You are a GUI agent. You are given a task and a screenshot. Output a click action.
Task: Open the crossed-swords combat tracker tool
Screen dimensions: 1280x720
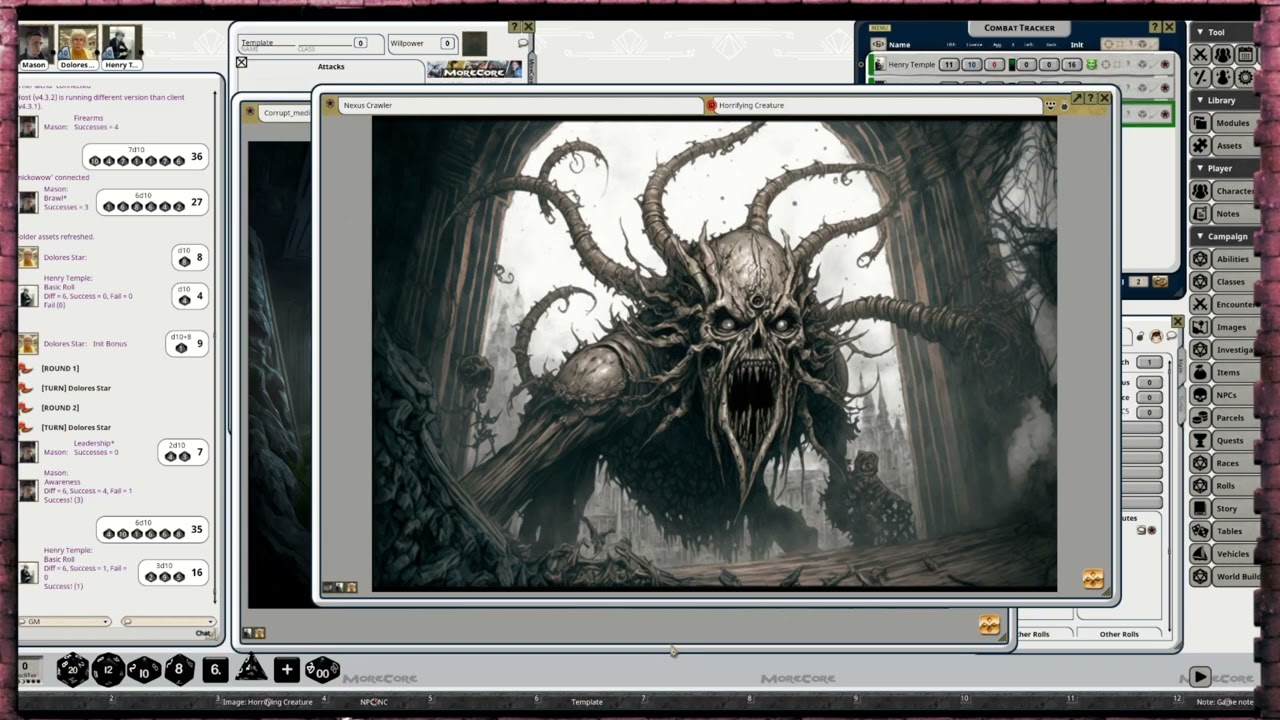(1200, 54)
